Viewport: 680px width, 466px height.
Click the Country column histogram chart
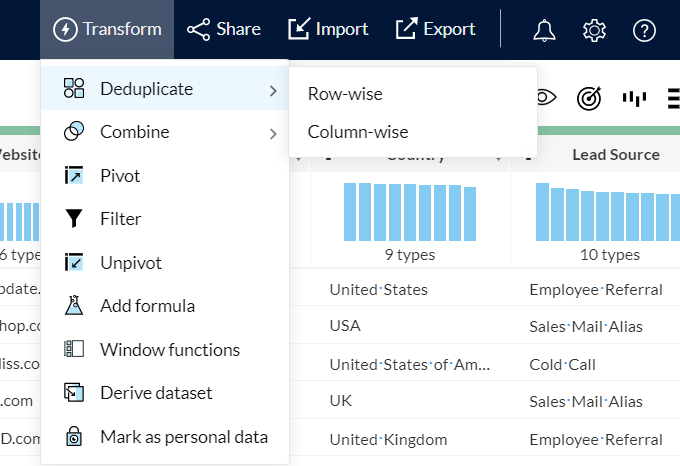click(409, 211)
